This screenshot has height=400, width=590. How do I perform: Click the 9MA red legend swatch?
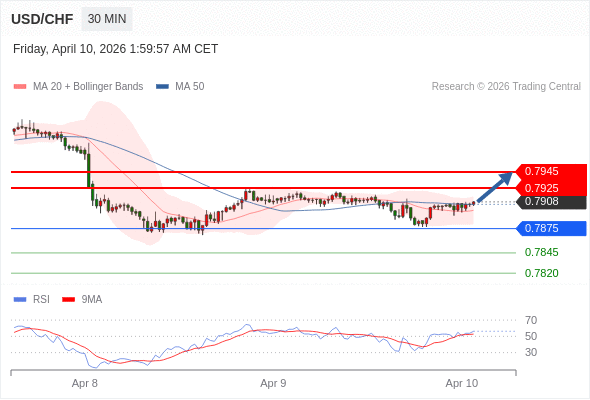pyautogui.click(x=68, y=300)
